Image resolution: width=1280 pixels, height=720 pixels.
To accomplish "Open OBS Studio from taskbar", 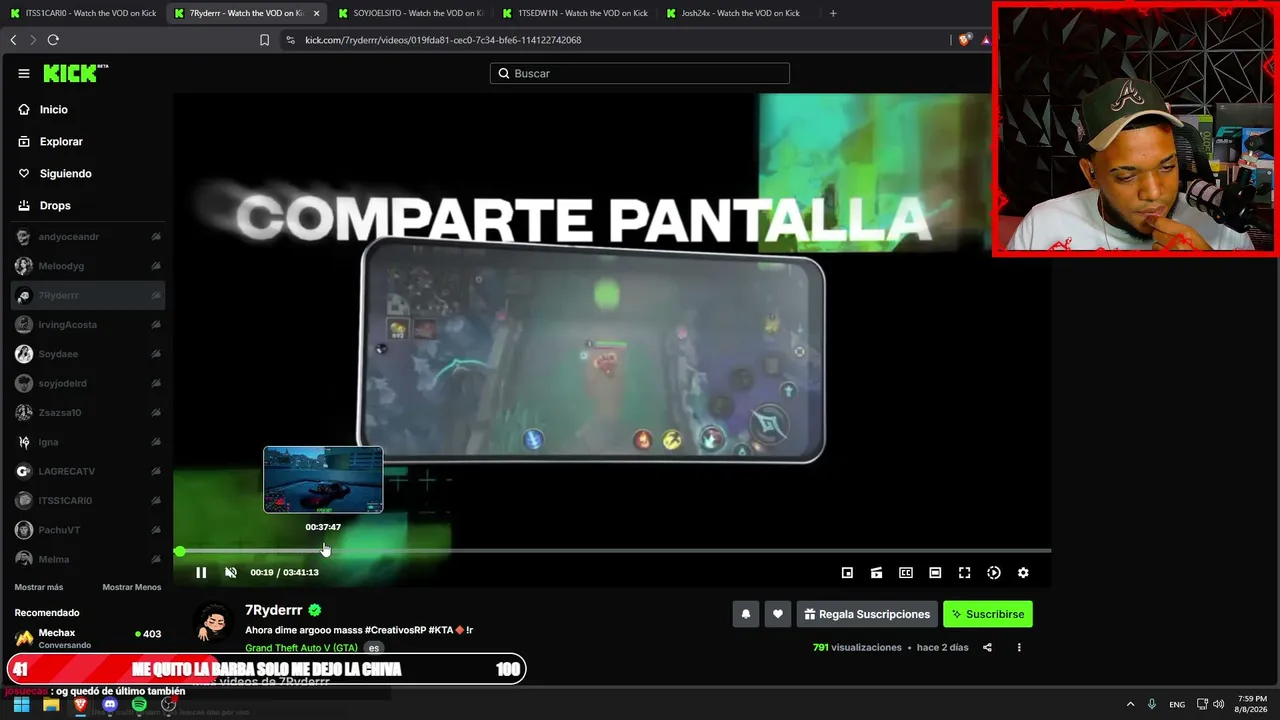I will 169,704.
